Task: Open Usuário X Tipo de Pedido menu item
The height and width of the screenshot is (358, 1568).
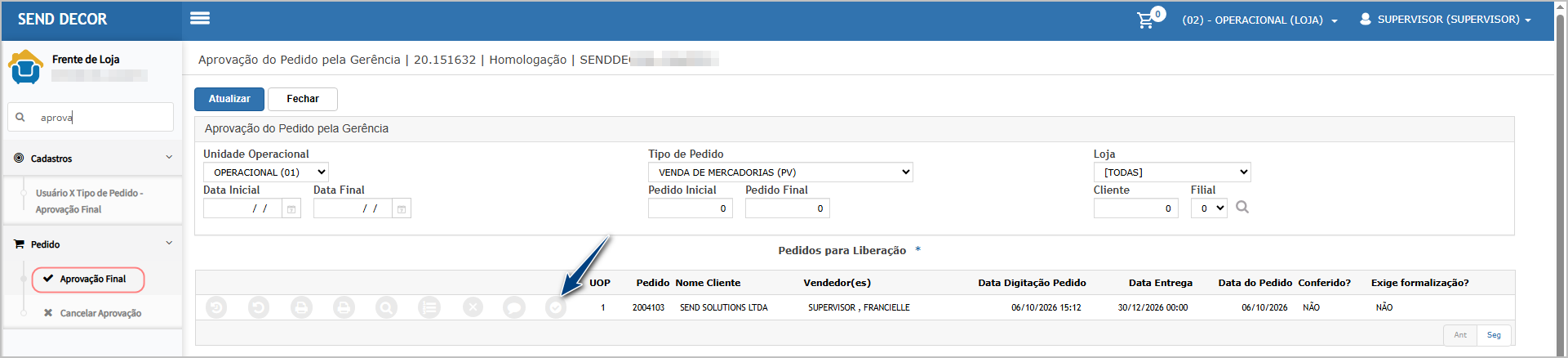Action: (x=89, y=201)
